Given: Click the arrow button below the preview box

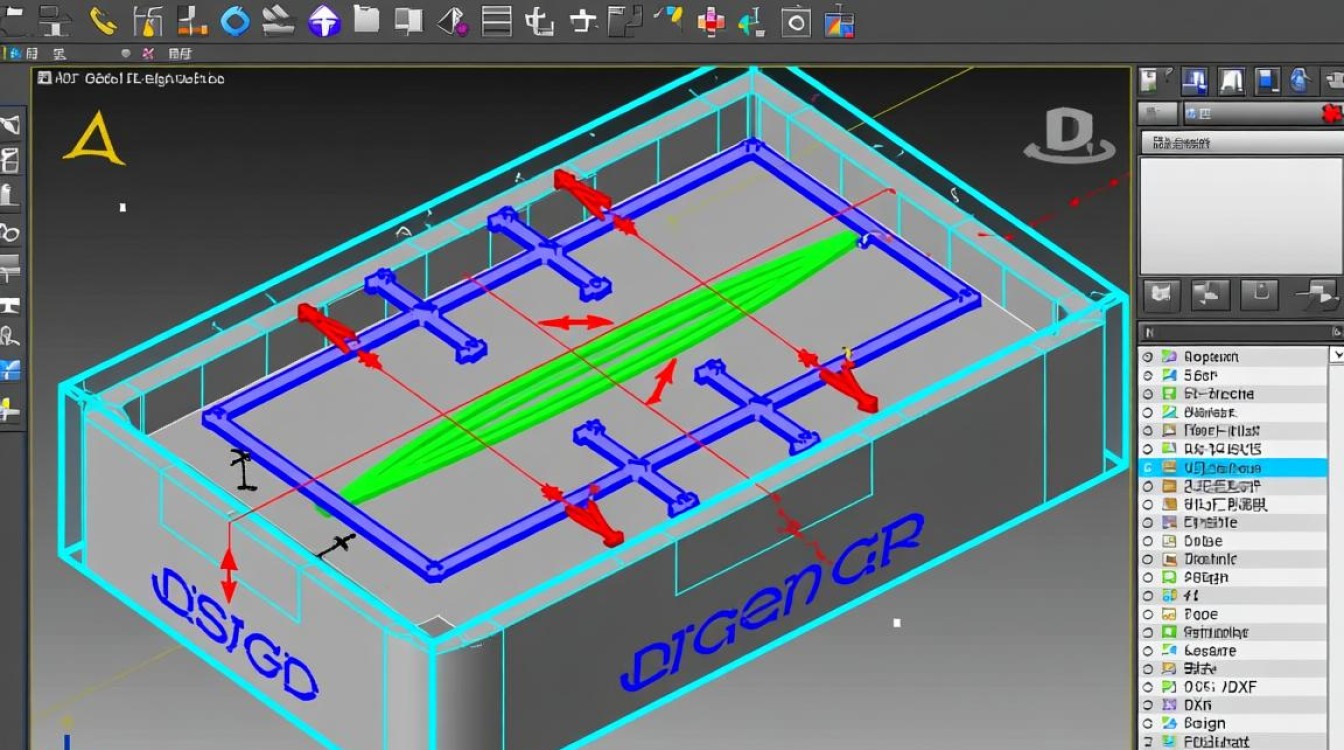Looking at the screenshot, I should pos(1316,294).
